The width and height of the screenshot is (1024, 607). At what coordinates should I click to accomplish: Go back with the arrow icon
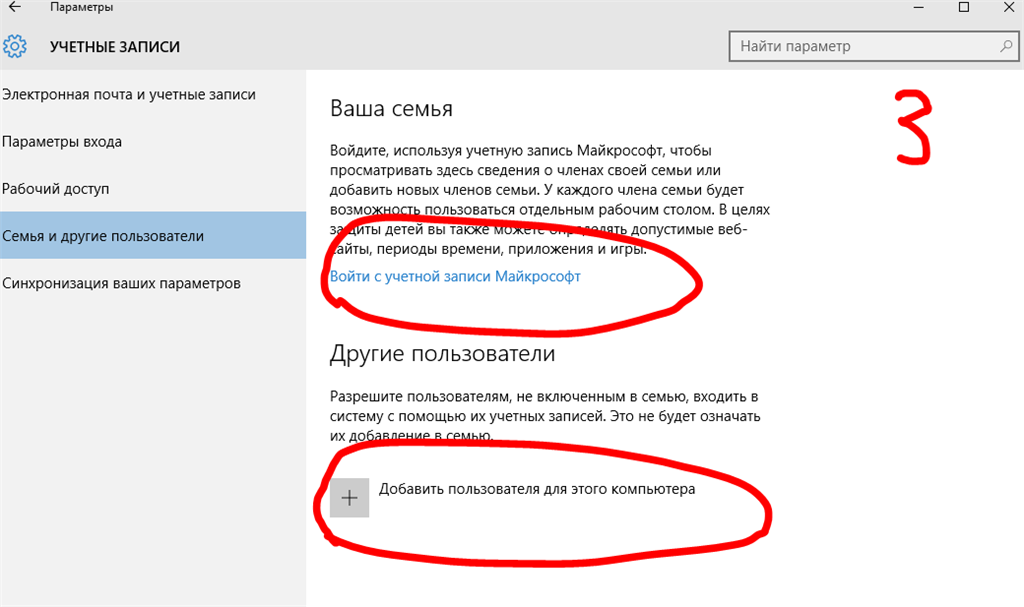tap(14, 7)
